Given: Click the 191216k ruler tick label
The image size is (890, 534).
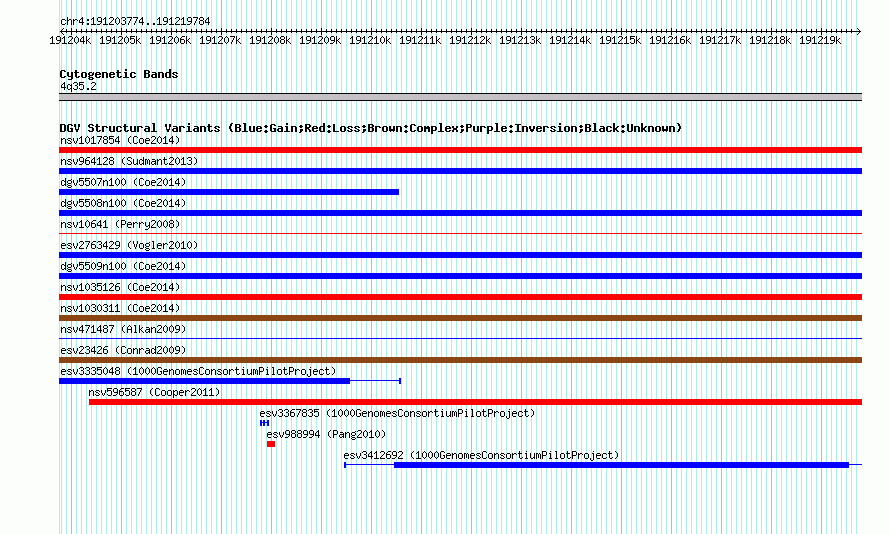Looking at the screenshot, I should [670, 40].
